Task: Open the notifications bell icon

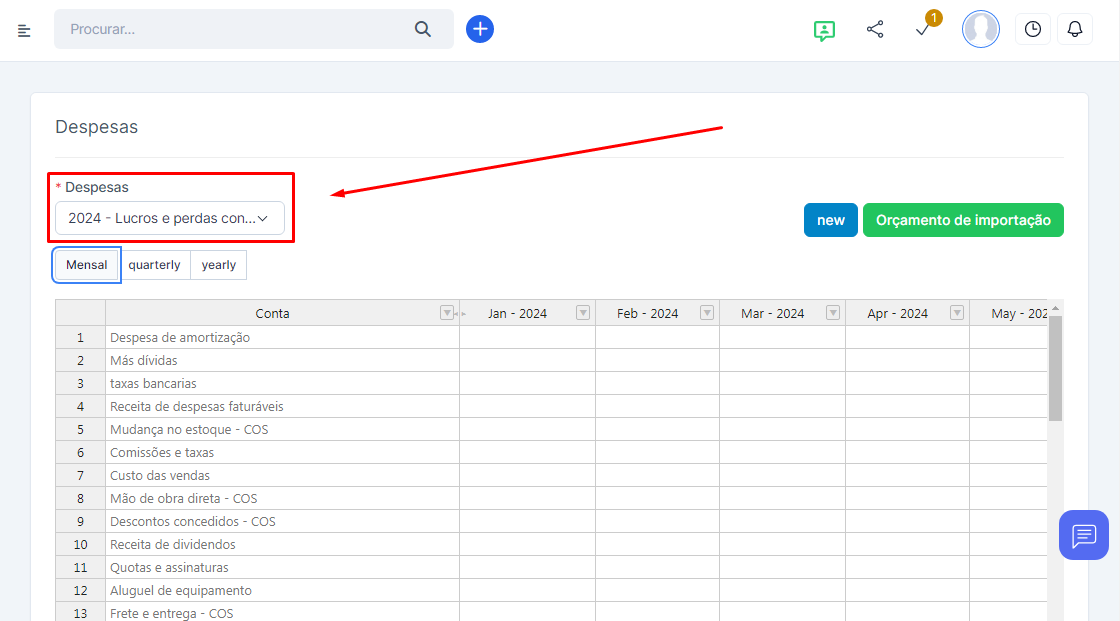Action: click(1075, 30)
